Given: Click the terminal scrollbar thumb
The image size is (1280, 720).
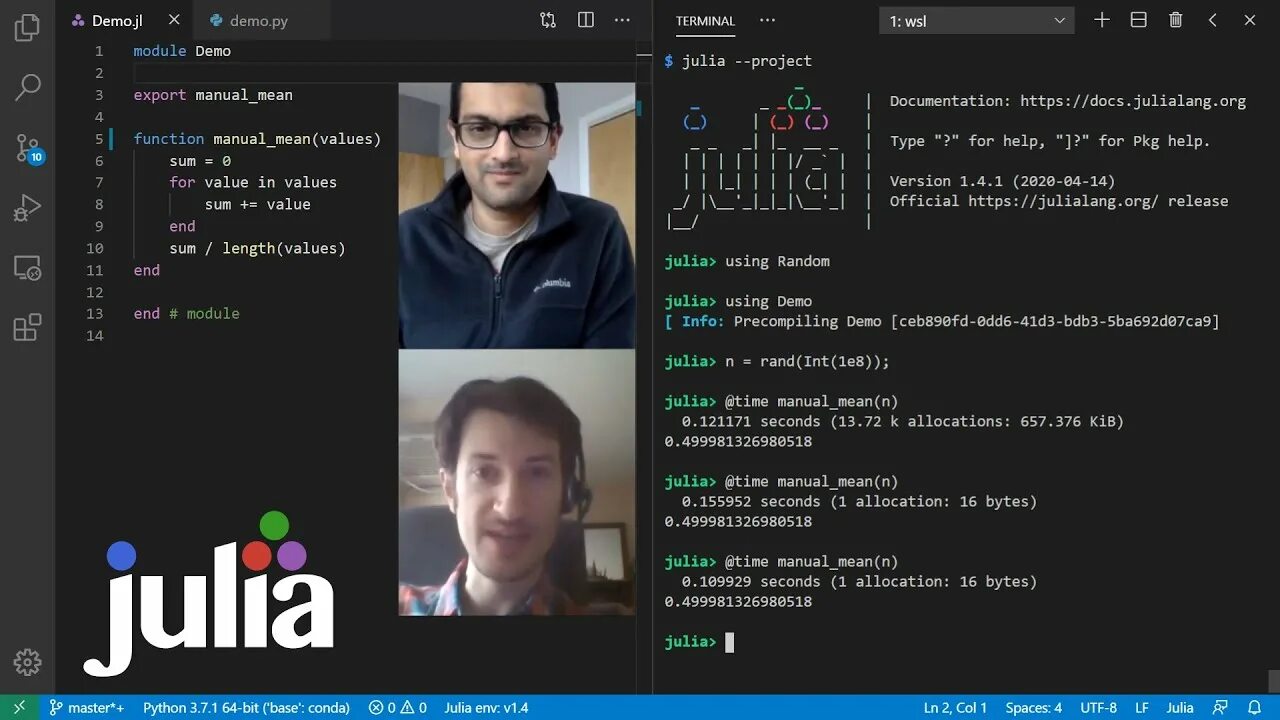Looking at the screenshot, I should [x=1274, y=680].
